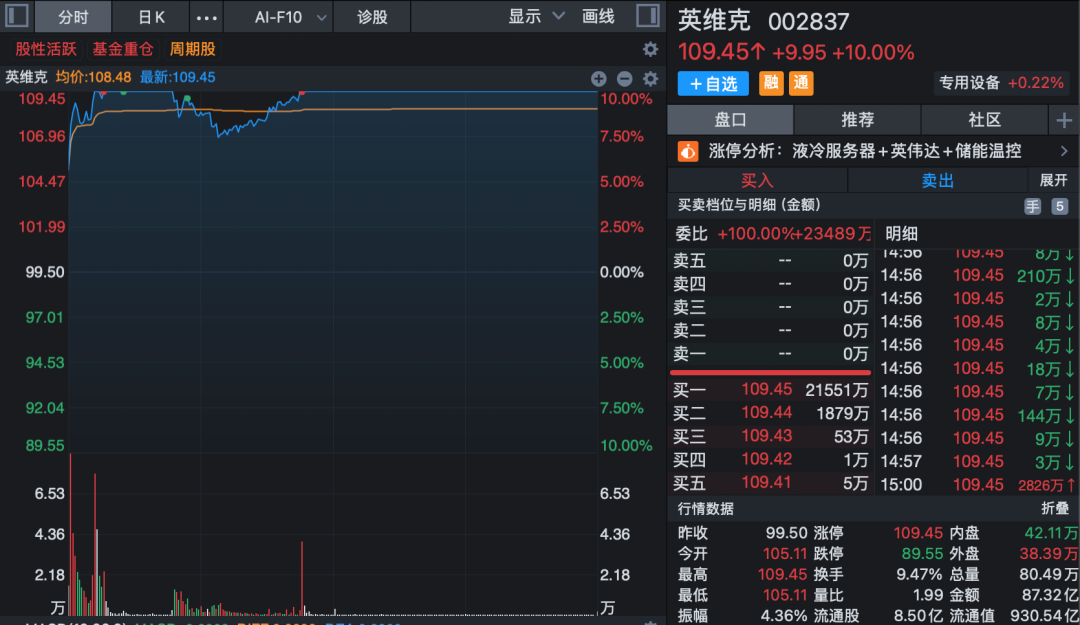The height and width of the screenshot is (625, 1080).
Task: Click the +自选 add to watchlist button
Action: click(x=712, y=83)
